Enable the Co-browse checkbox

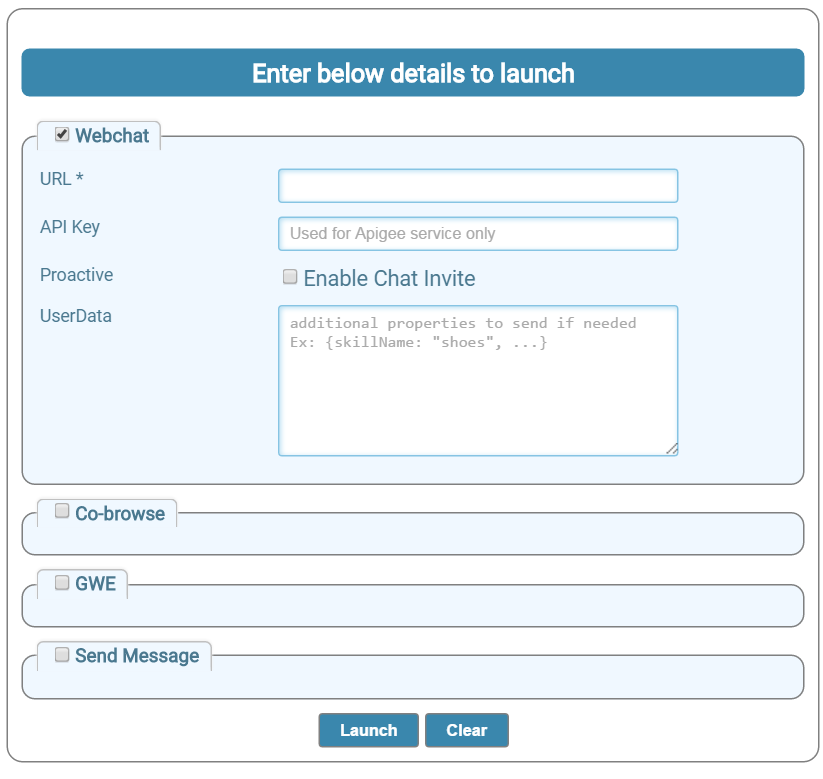tap(62, 512)
